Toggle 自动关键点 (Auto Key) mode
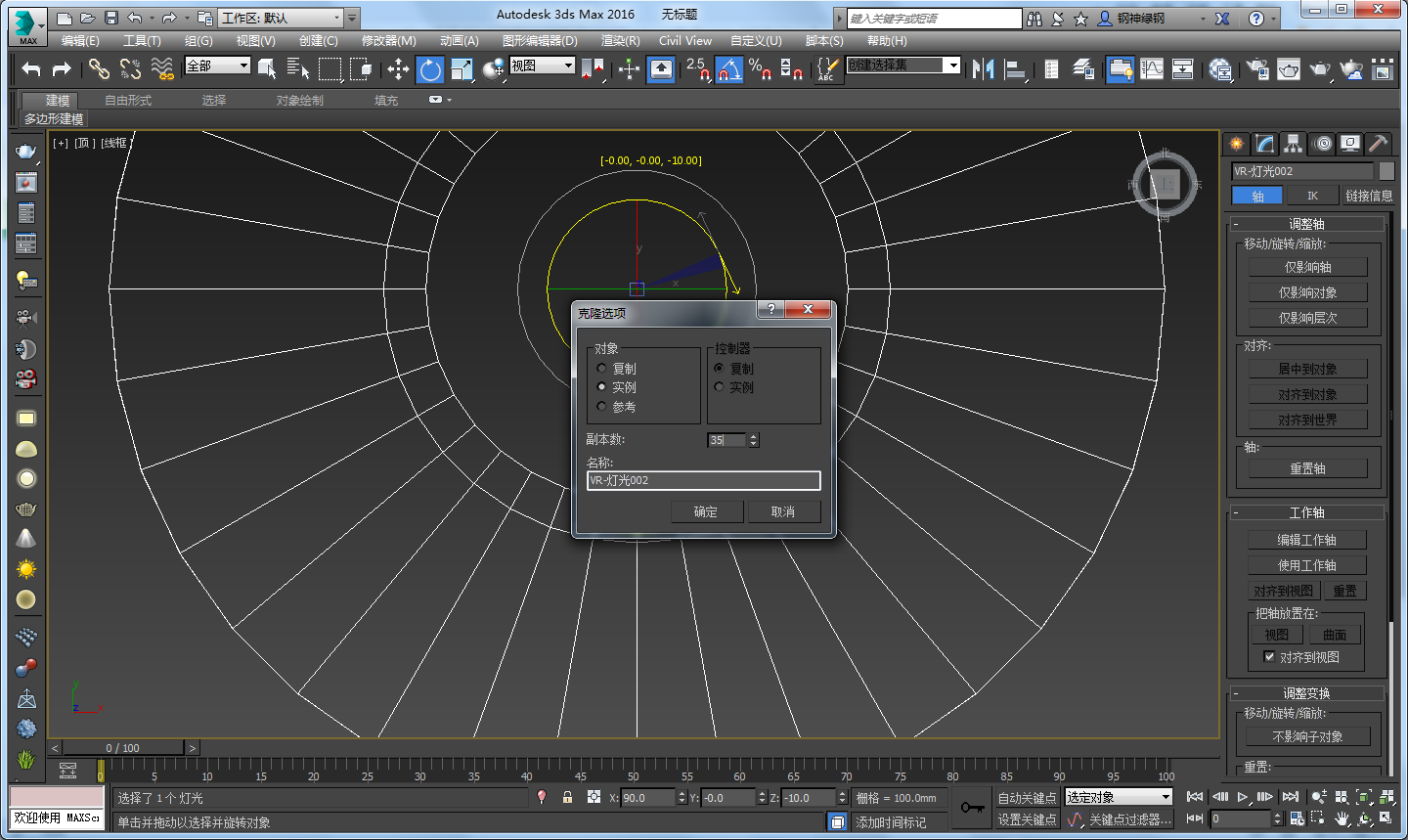 1027,798
